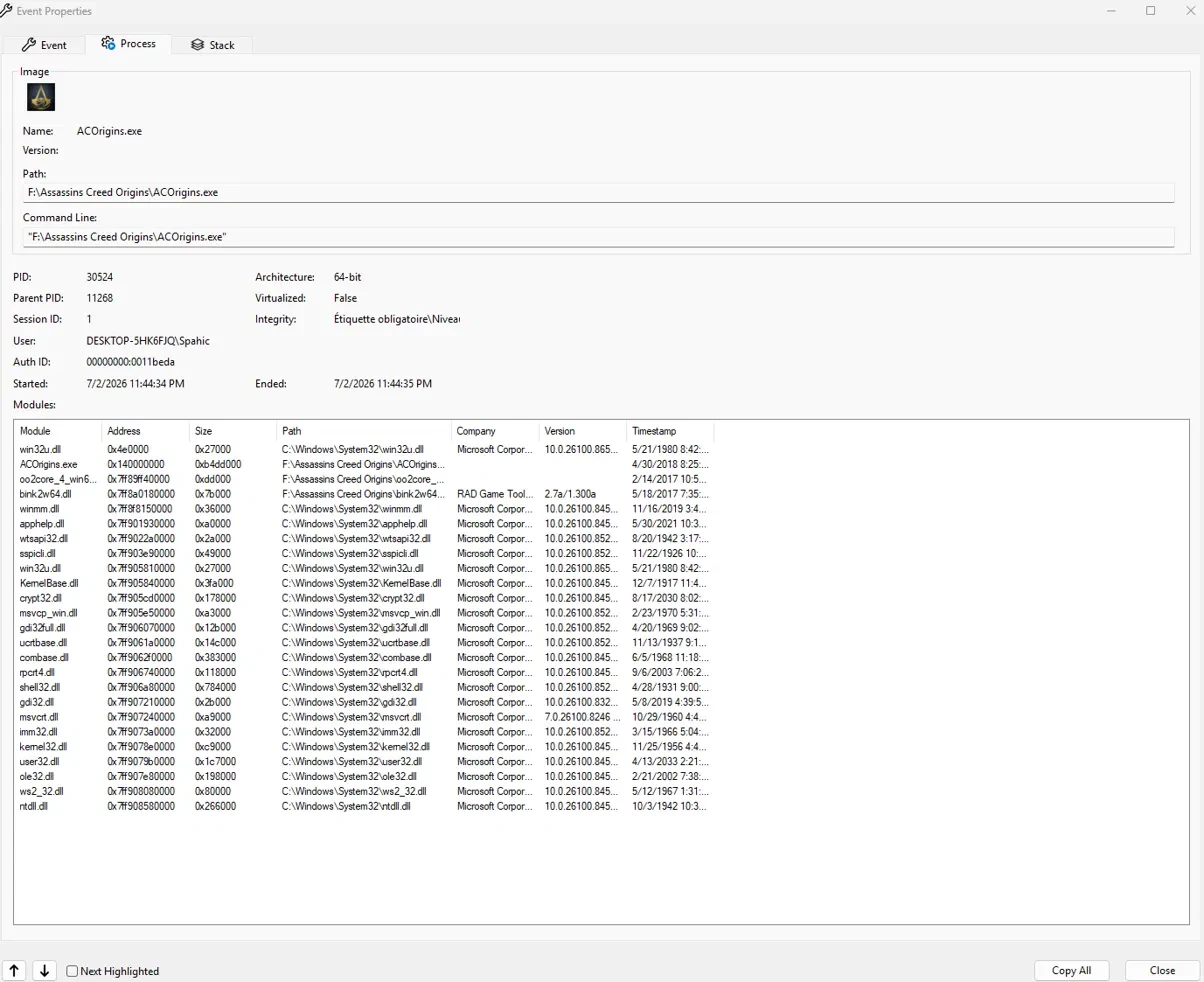This screenshot has width=1204, height=982.
Task: Select the gdi32full.dll module row
Action: tap(364, 627)
